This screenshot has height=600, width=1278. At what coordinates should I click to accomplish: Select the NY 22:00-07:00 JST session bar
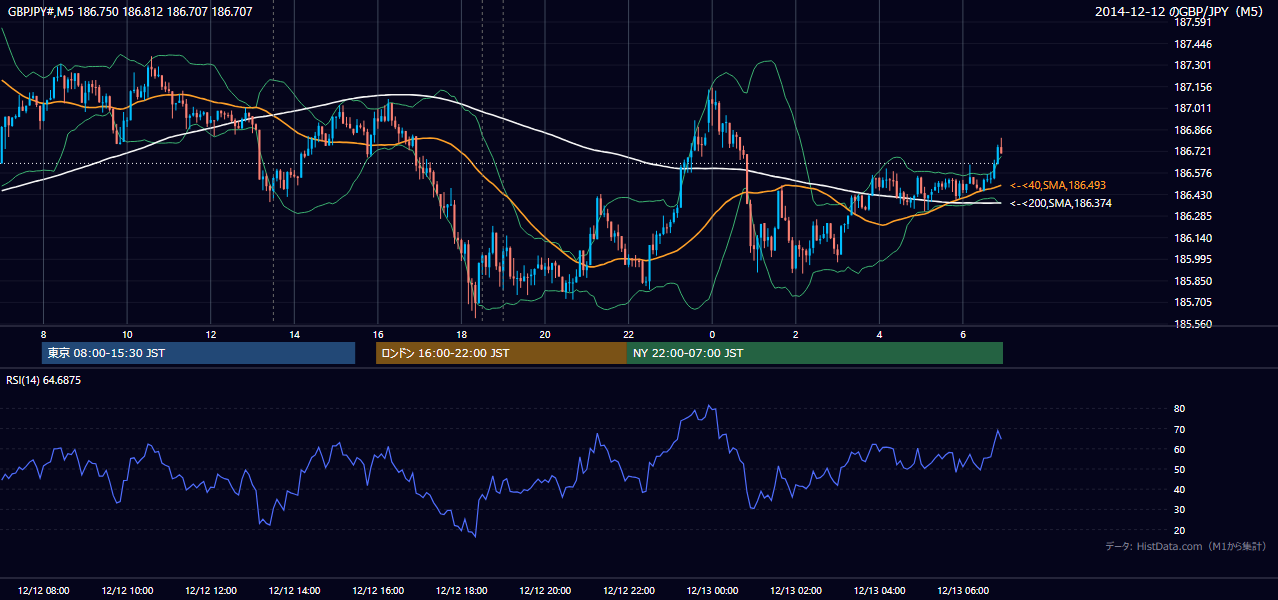click(x=815, y=353)
